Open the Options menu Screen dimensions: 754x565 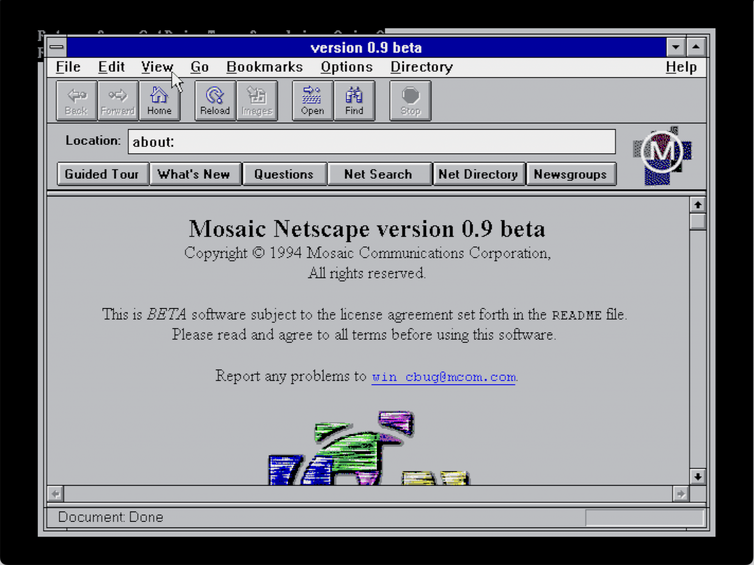(x=346, y=67)
